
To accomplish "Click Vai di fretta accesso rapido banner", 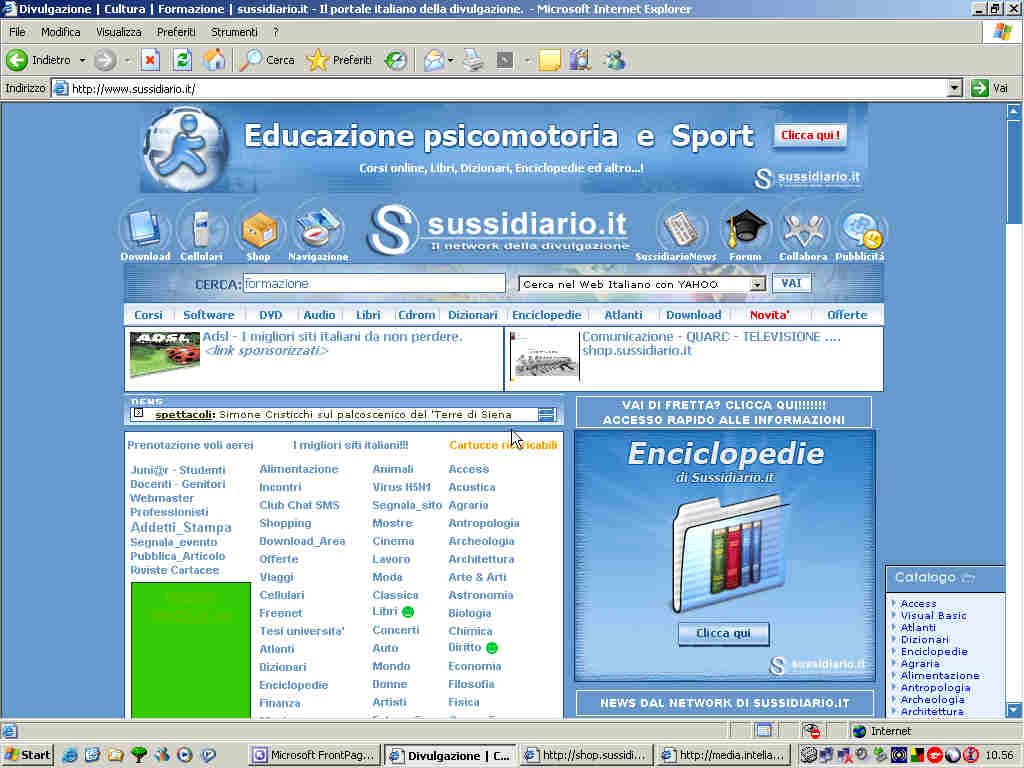I will (724, 412).
